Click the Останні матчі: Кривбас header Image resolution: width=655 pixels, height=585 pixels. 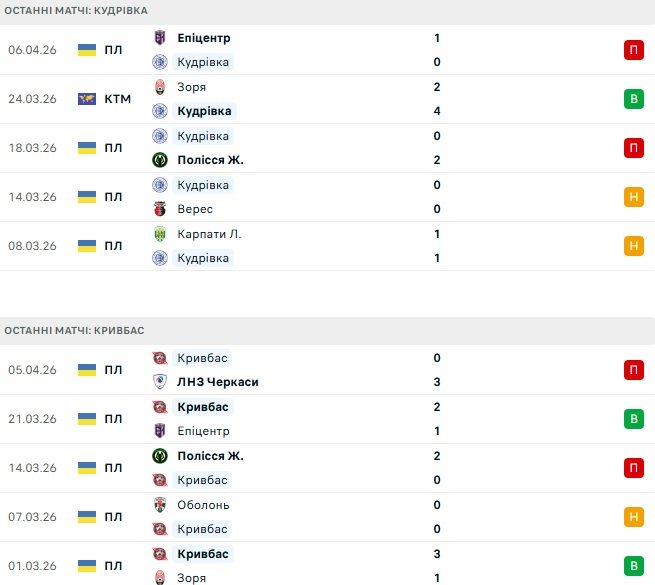[74, 330]
